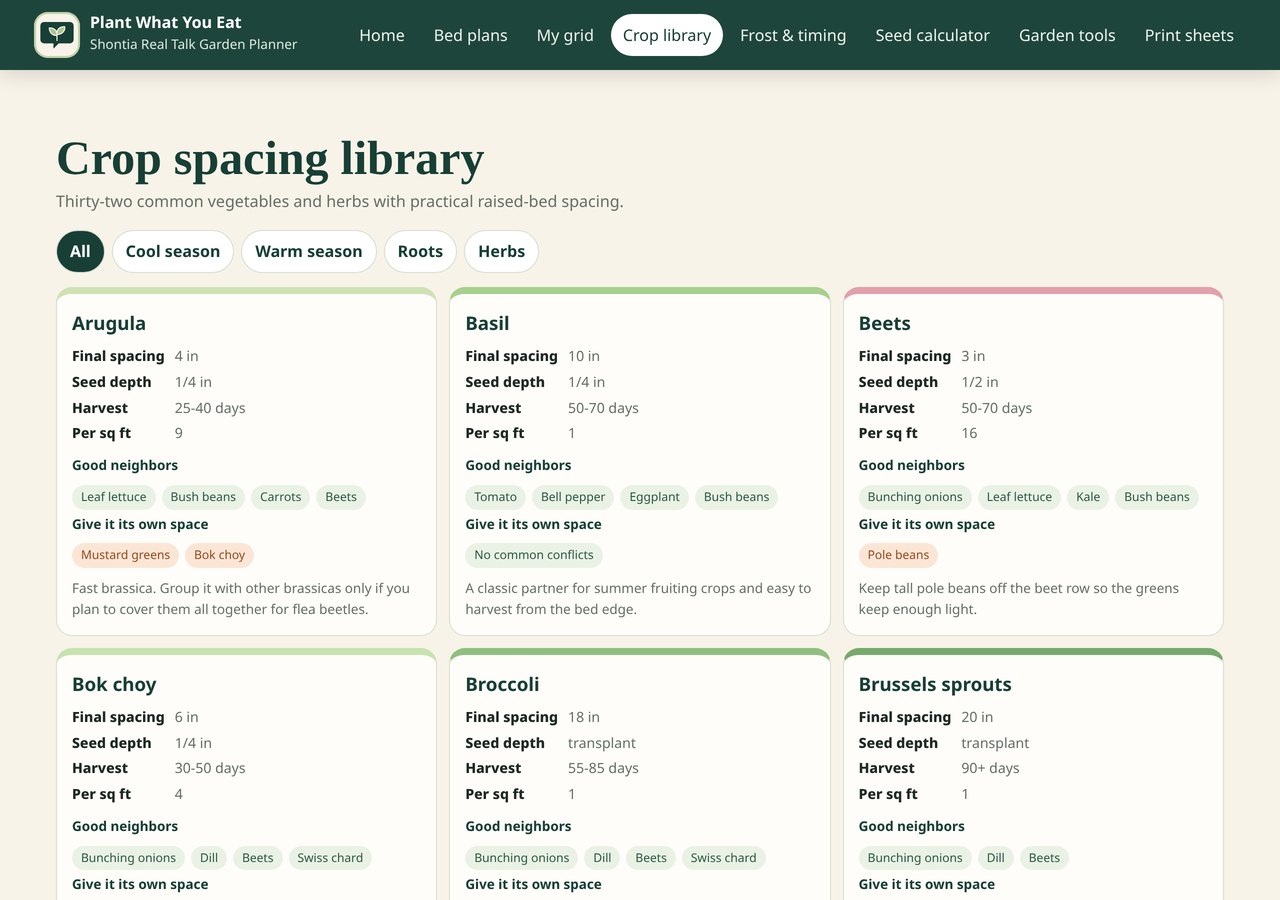
Task: Open Frost & timing
Action: coord(793,35)
